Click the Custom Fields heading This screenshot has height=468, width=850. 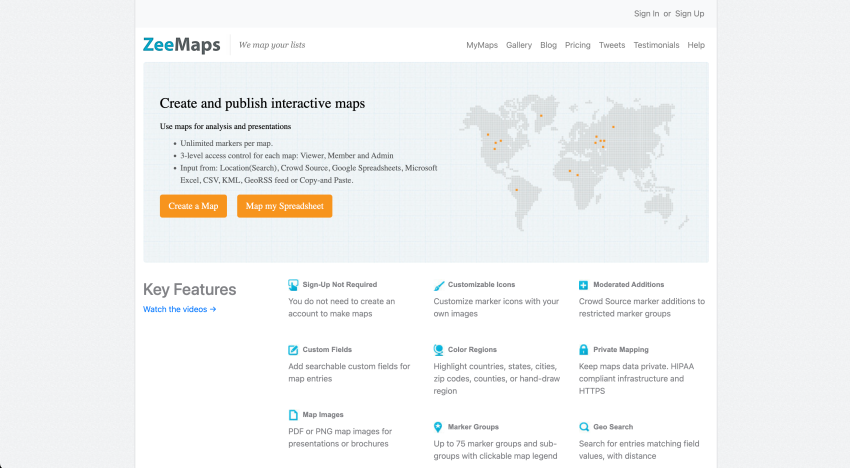click(x=327, y=350)
